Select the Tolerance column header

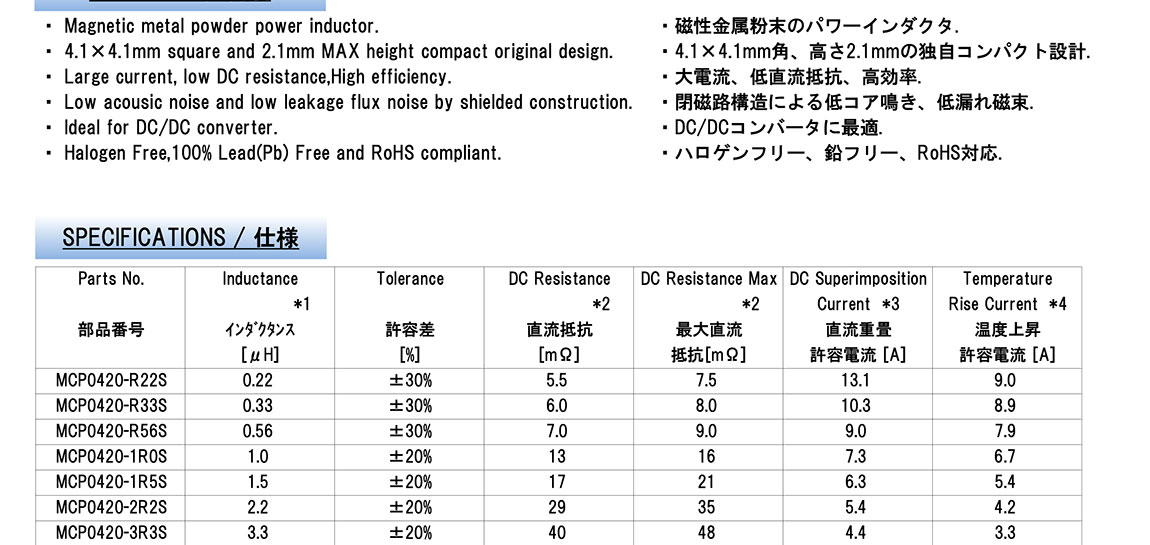(x=410, y=279)
